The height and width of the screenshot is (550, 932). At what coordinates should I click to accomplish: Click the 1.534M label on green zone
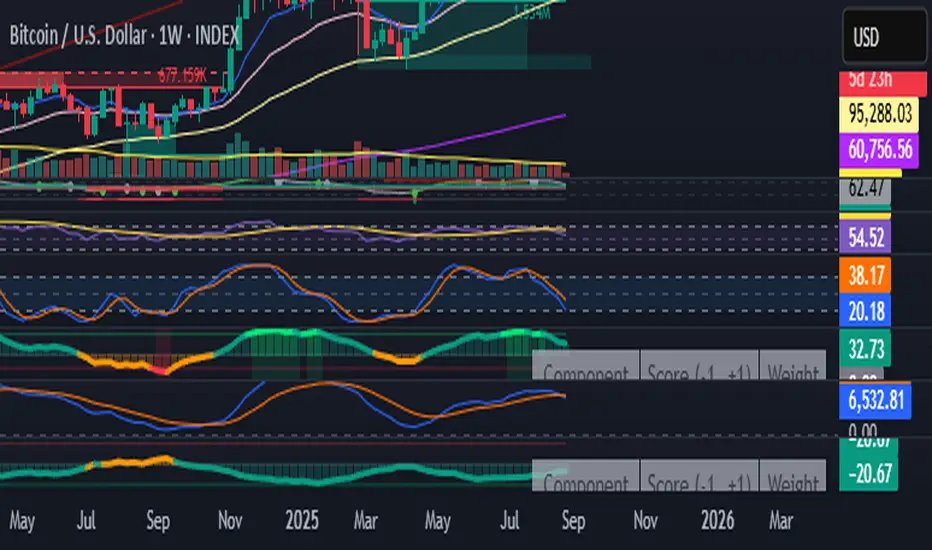529,12
